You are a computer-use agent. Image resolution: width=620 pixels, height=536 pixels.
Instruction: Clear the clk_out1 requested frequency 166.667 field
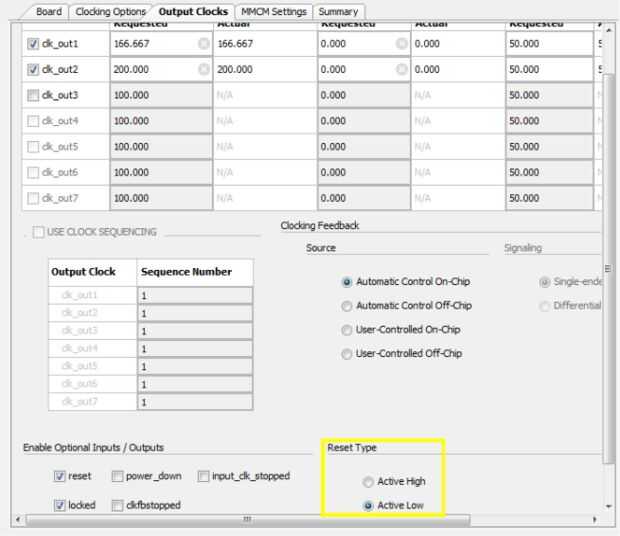204,43
